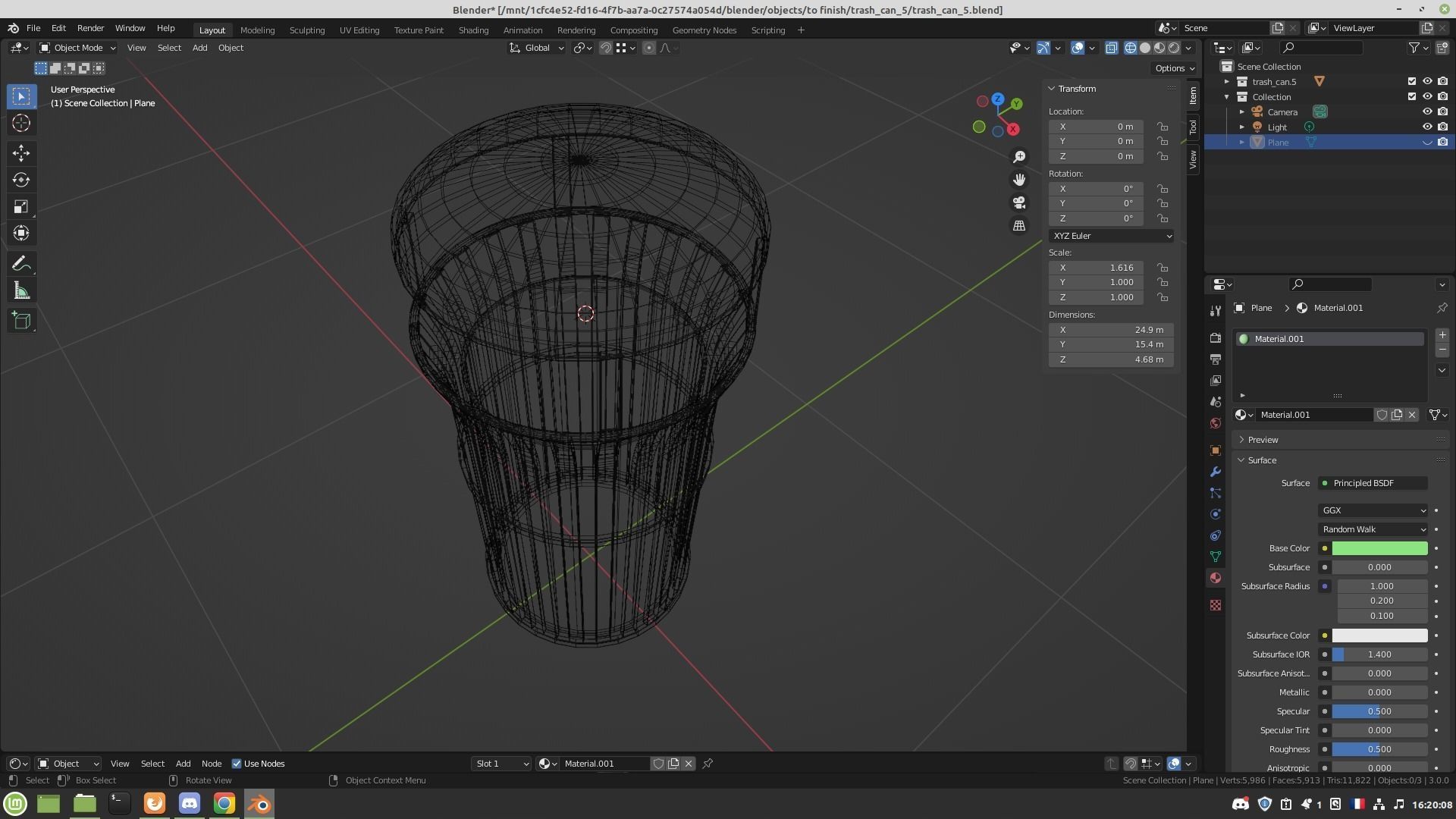This screenshot has height=819, width=1456.
Task: Activate the Transform tool
Action: click(21, 233)
